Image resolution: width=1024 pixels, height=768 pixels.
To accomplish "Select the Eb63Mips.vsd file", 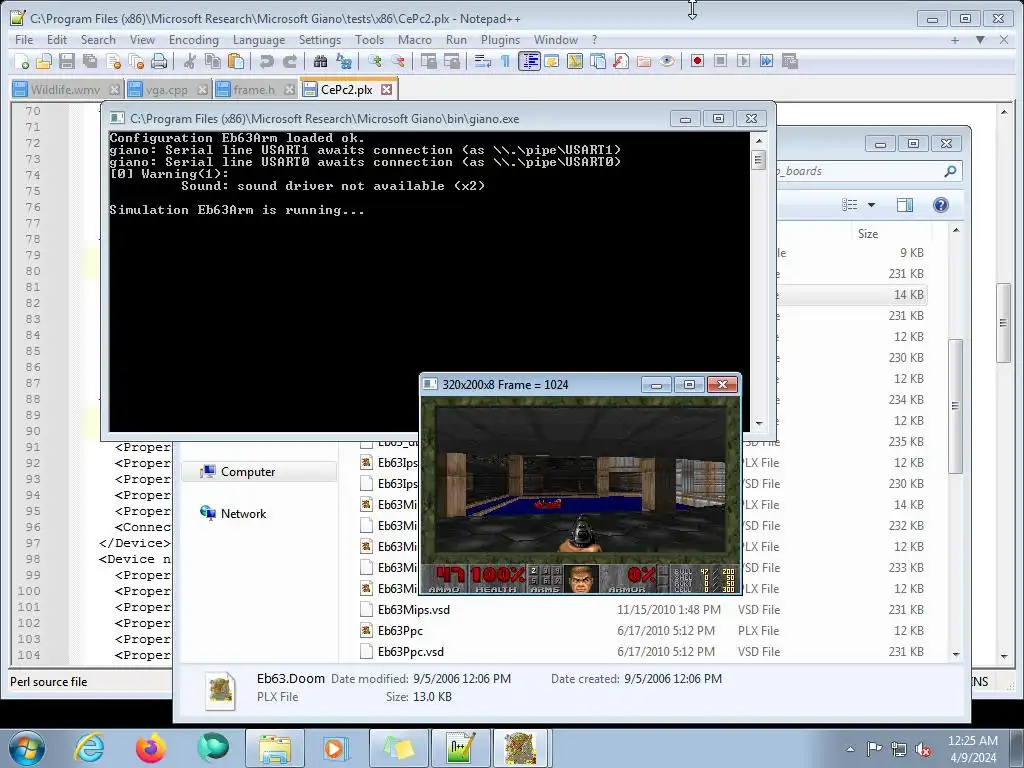I will (x=413, y=610).
